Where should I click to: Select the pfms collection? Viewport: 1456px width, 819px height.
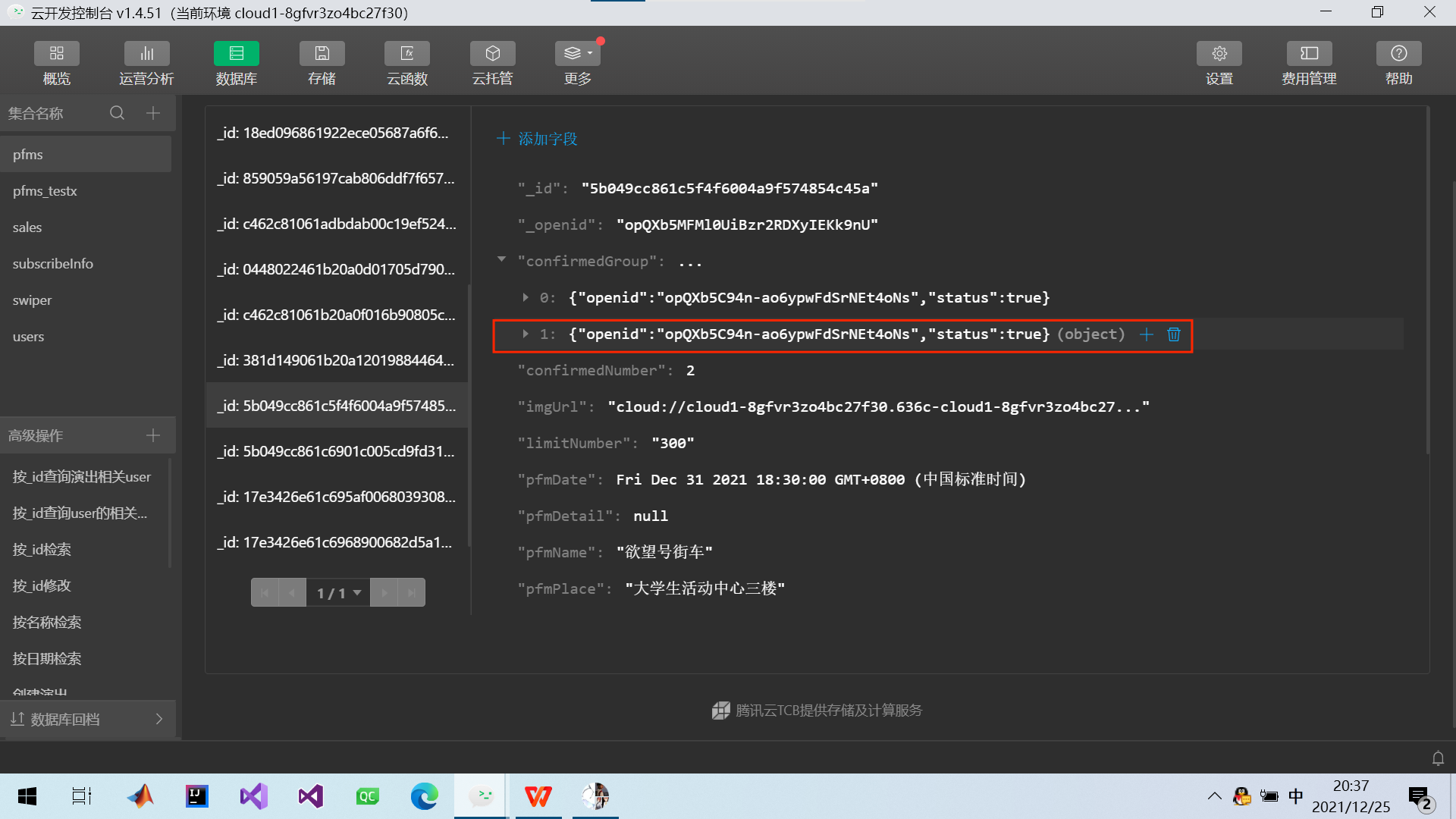click(x=86, y=155)
